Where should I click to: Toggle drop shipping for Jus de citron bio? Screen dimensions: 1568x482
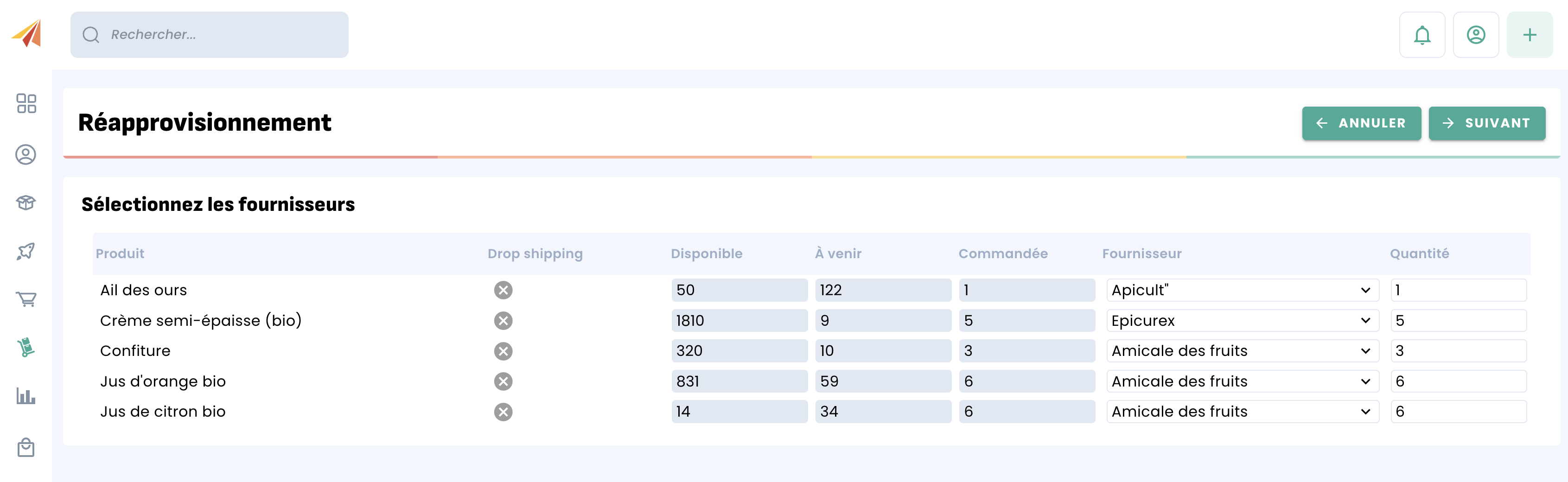(503, 412)
